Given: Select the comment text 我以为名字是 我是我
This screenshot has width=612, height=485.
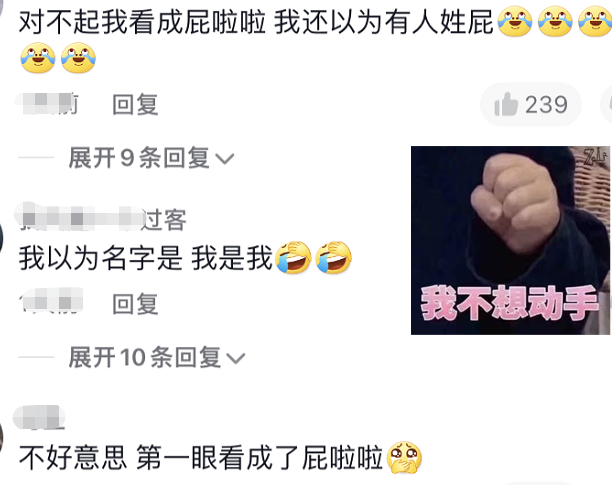Looking at the screenshot, I should 145,258.
